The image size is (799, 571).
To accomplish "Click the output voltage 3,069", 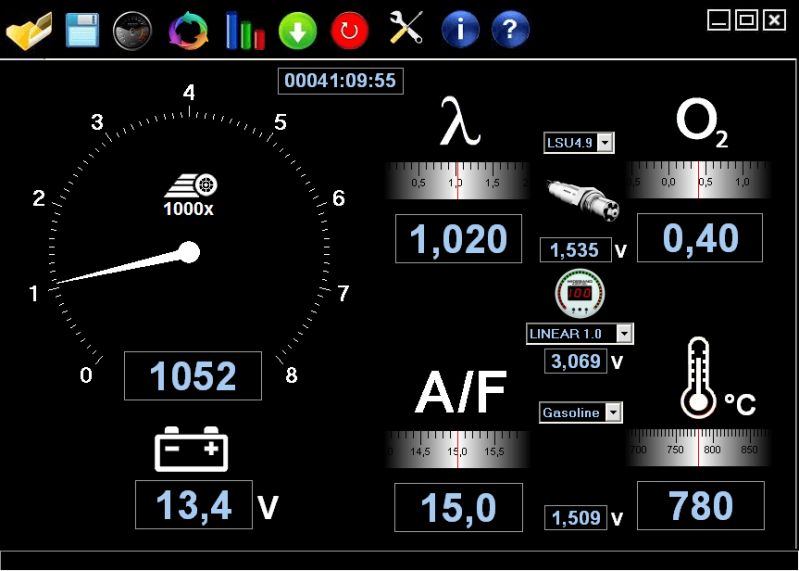I will (576, 361).
